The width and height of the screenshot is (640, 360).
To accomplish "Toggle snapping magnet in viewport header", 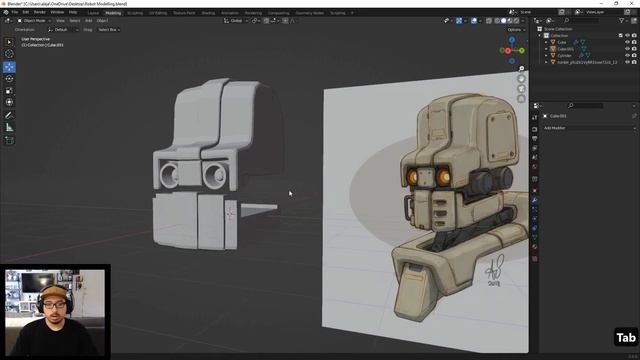I will coord(267,21).
